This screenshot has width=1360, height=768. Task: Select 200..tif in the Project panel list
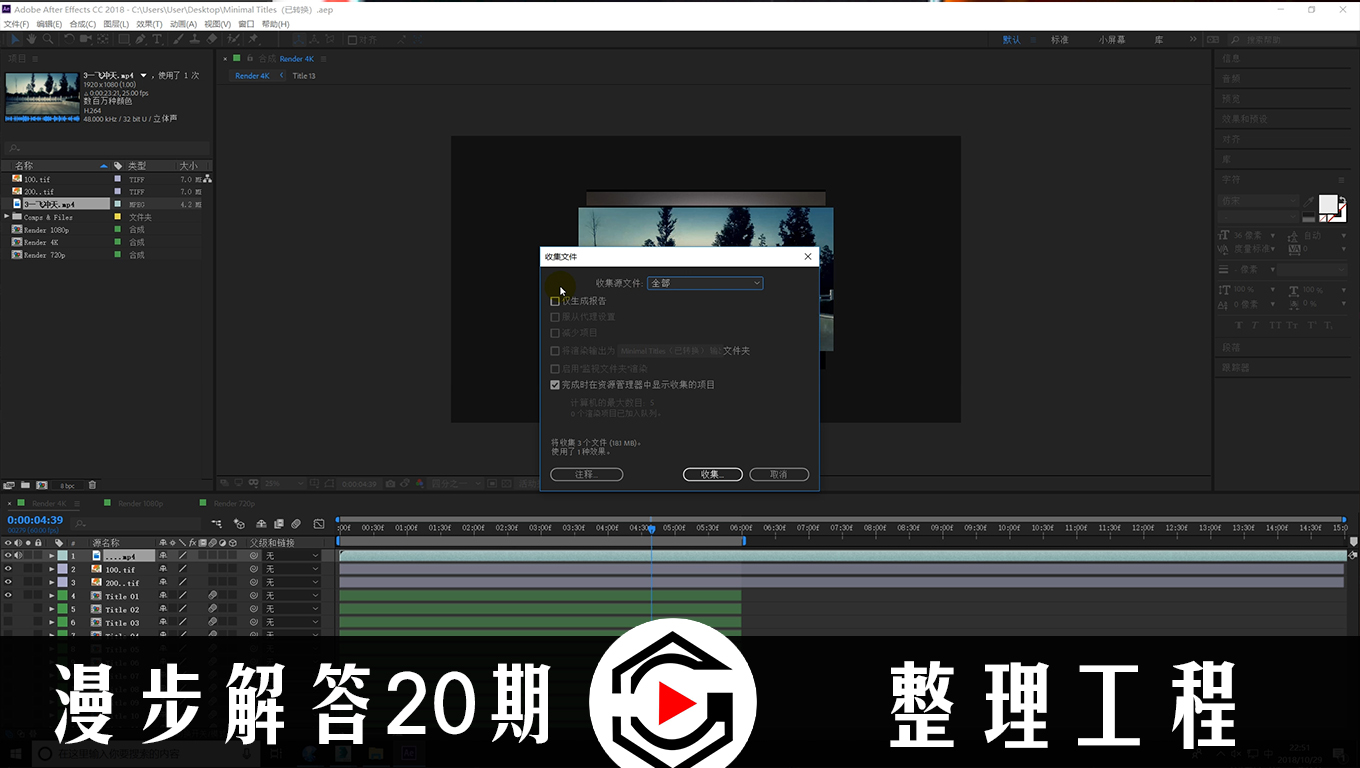click(x=40, y=192)
